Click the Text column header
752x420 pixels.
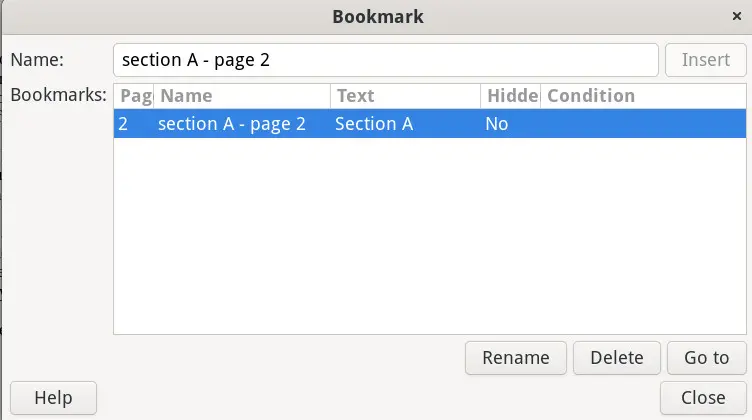pyautogui.click(x=405, y=96)
